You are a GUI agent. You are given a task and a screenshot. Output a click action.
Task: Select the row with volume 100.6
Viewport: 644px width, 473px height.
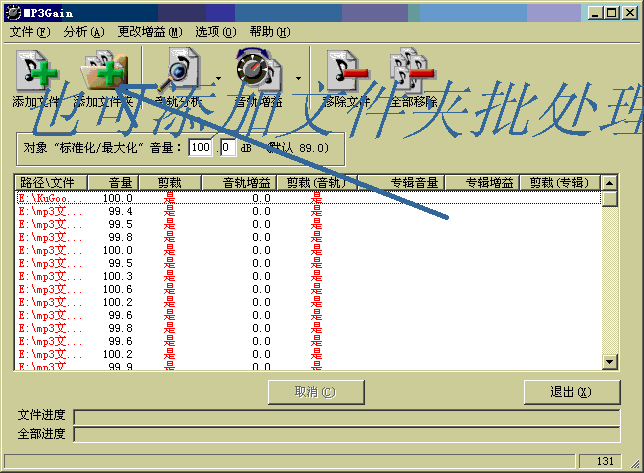(309, 289)
